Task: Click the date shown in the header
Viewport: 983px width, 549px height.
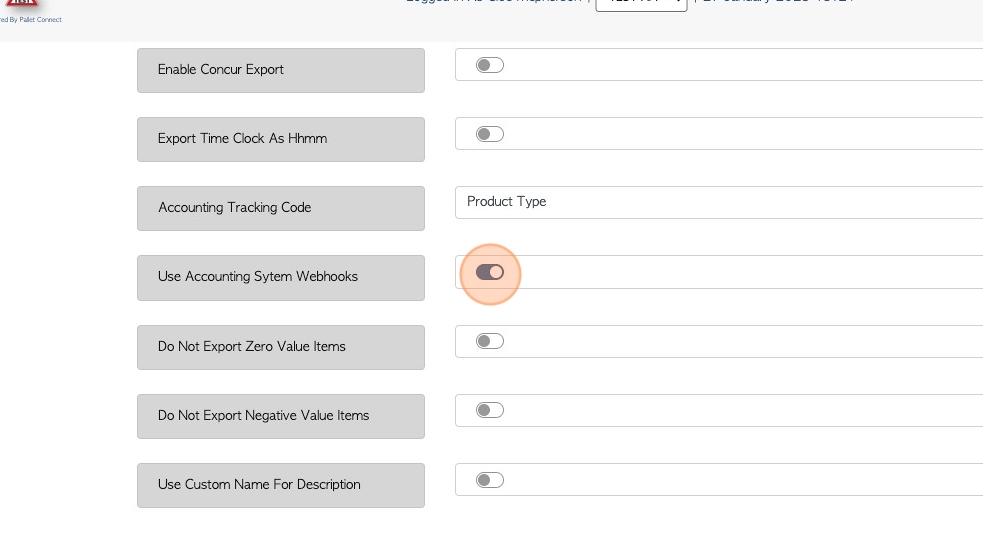Action: click(x=777, y=2)
